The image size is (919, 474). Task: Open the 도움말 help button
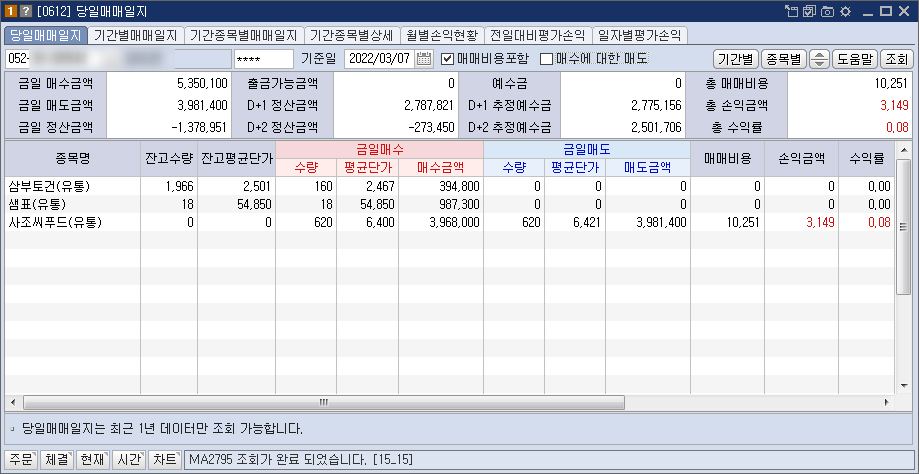[x=855, y=59]
